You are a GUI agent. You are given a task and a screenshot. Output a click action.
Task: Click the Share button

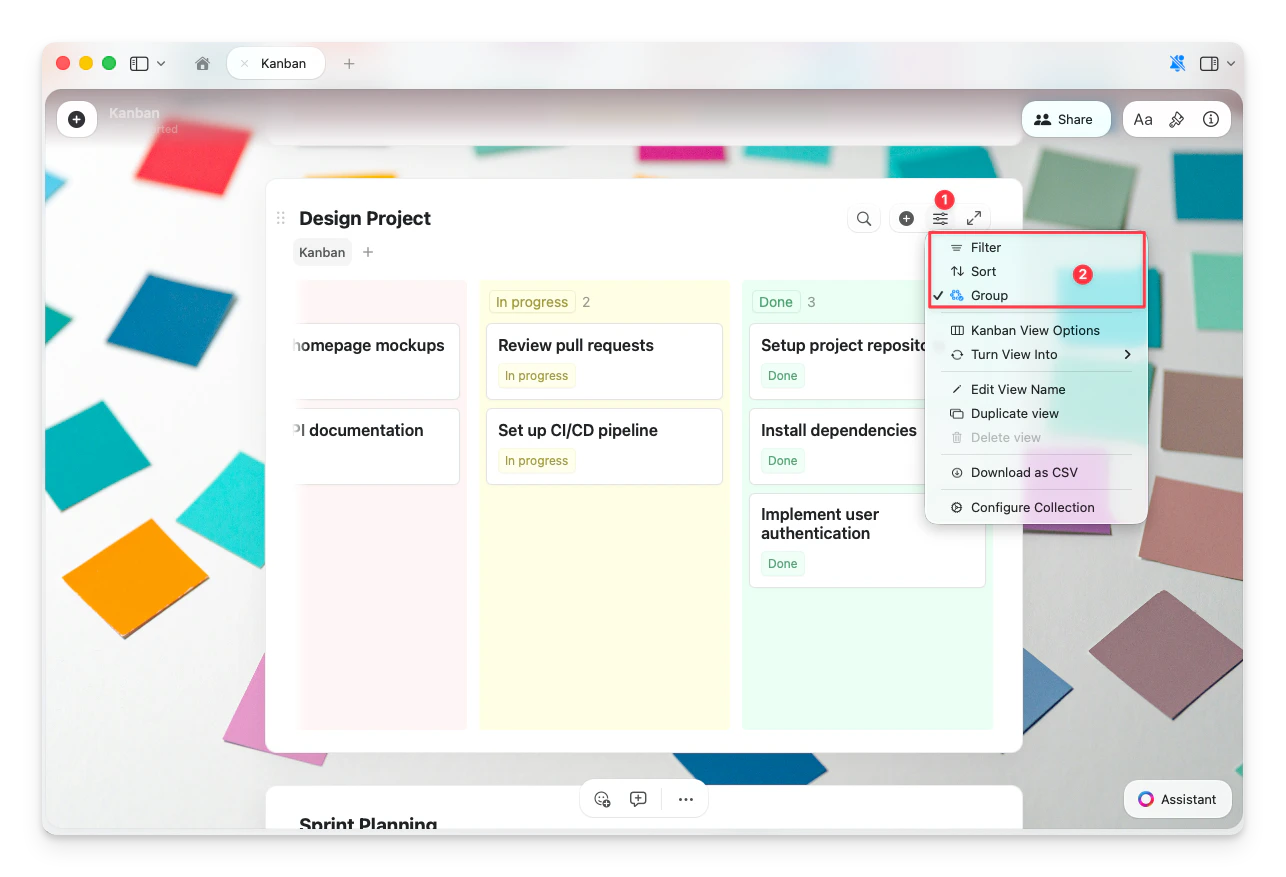[1066, 119]
